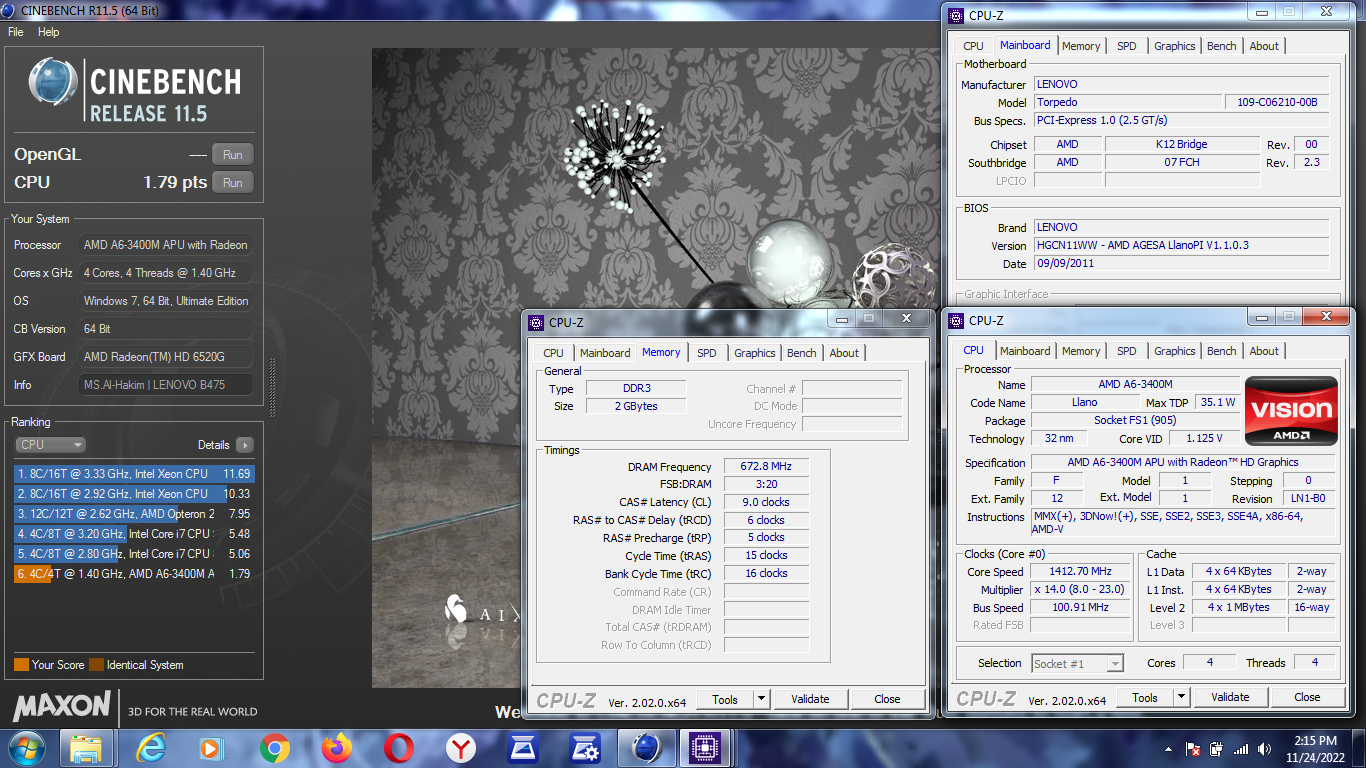Open Tools dropdown arrow in bottom-right CPU window
Image resolution: width=1366 pixels, height=768 pixels.
(x=1181, y=697)
